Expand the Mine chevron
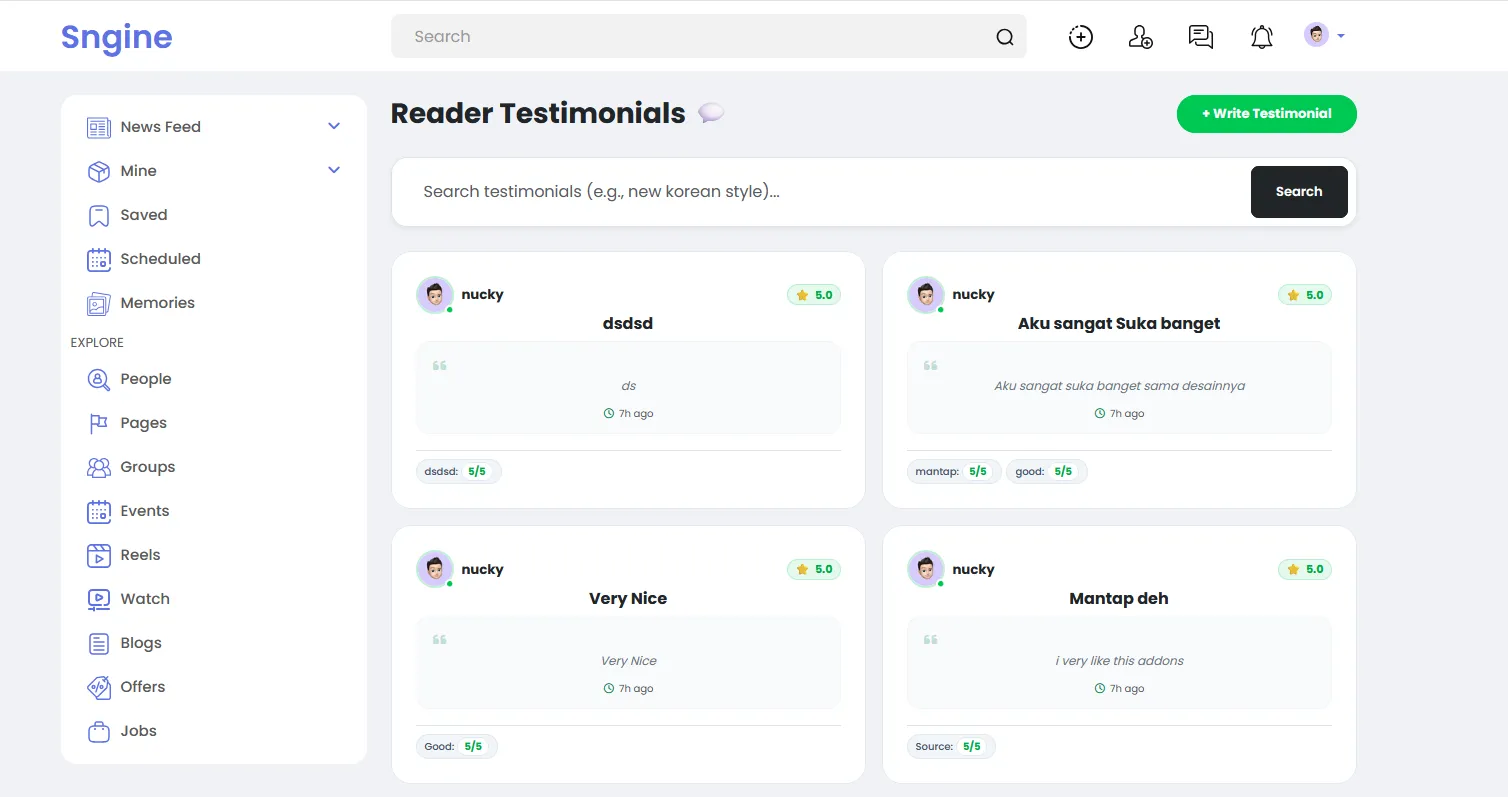This screenshot has height=797, width=1508. [x=334, y=170]
